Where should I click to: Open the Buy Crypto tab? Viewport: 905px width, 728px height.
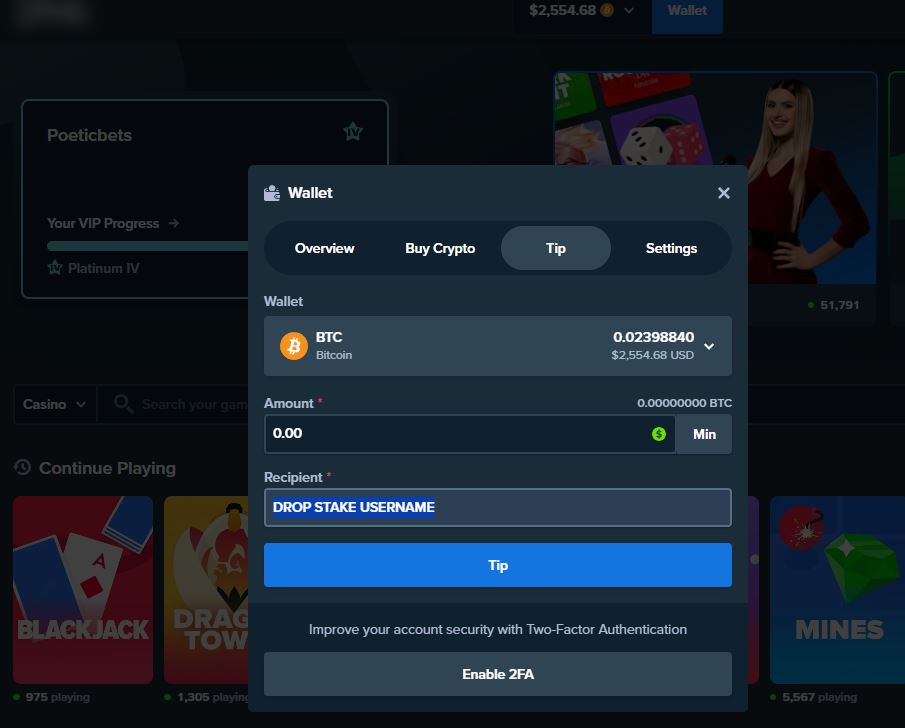point(440,248)
